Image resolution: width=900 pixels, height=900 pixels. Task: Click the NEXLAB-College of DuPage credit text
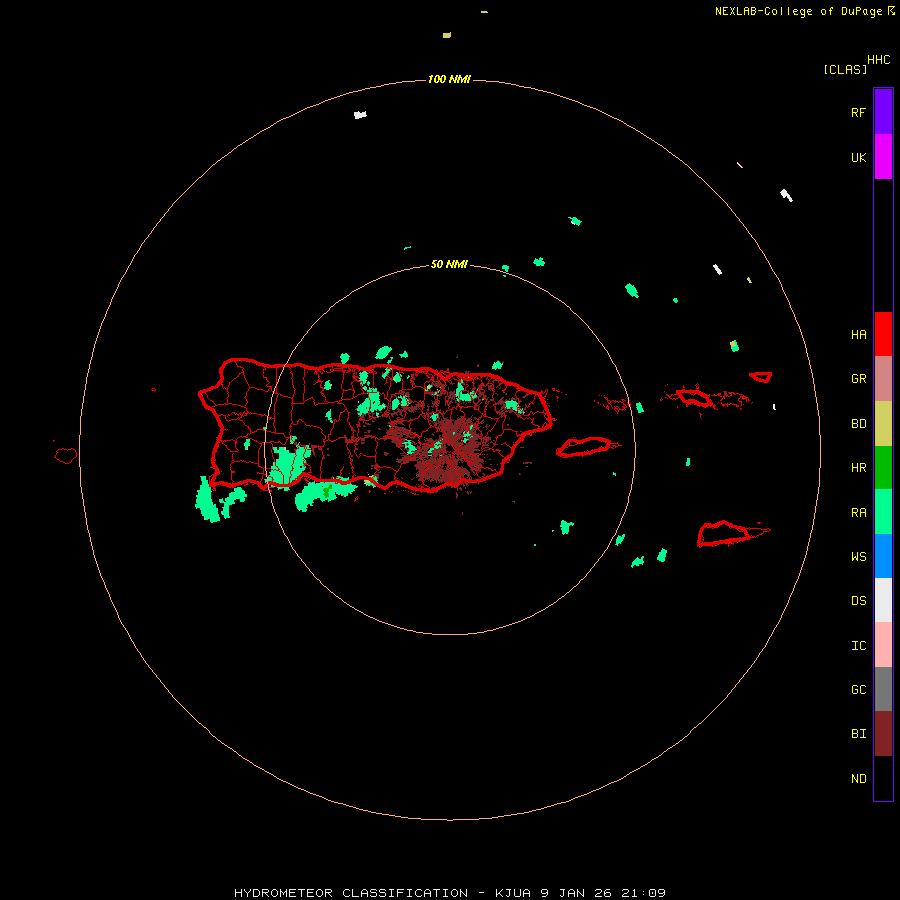point(804,11)
